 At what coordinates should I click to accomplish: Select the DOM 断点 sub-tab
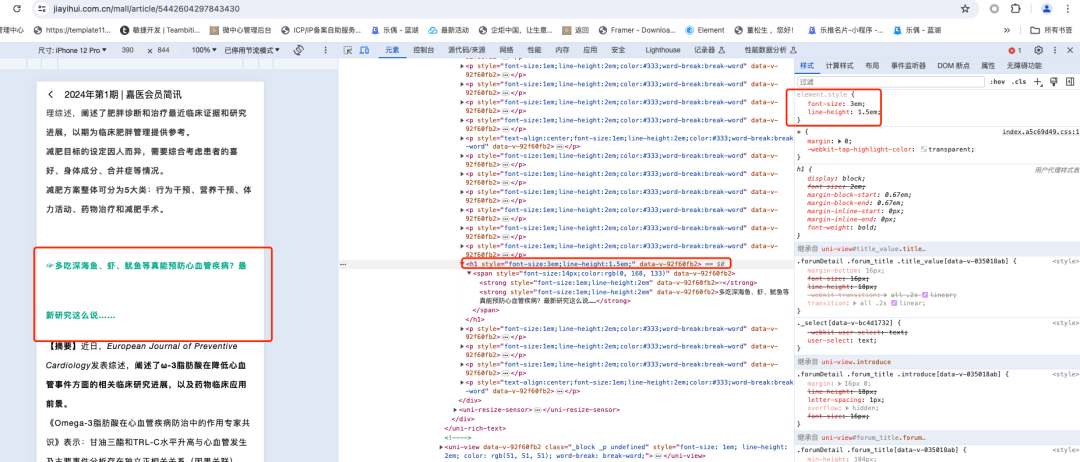point(954,65)
